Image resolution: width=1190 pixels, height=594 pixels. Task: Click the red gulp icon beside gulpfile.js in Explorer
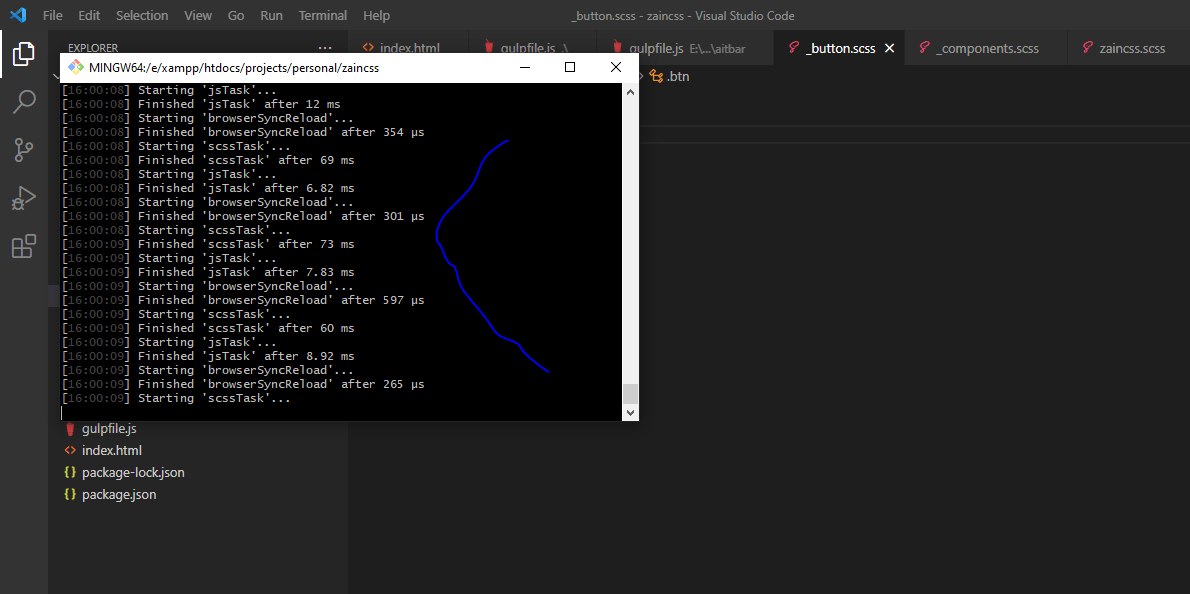[x=70, y=428]
